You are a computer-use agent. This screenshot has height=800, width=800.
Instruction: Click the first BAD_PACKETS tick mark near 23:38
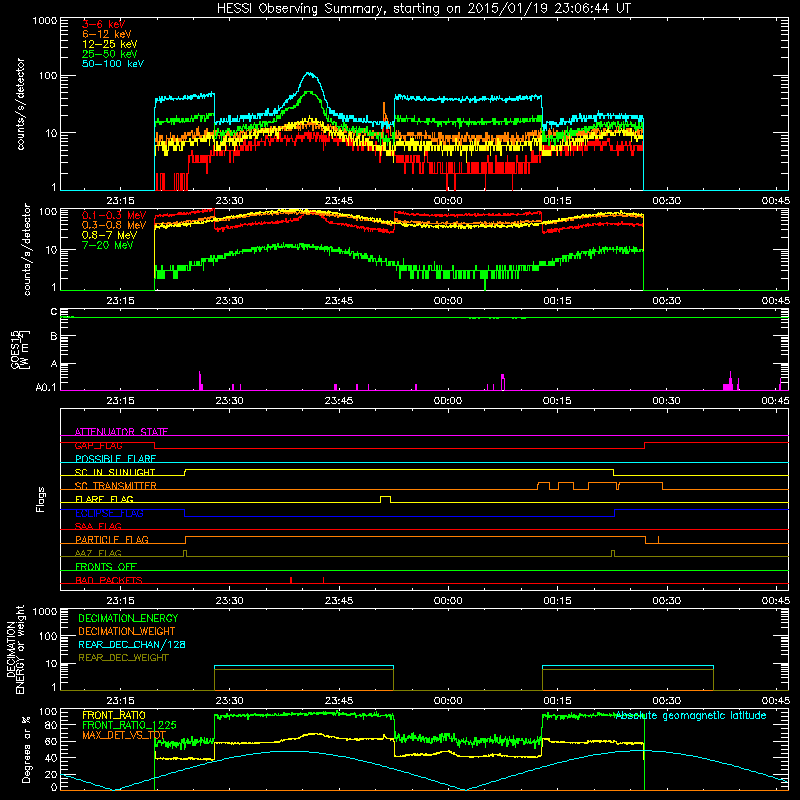tap(291, 580)
